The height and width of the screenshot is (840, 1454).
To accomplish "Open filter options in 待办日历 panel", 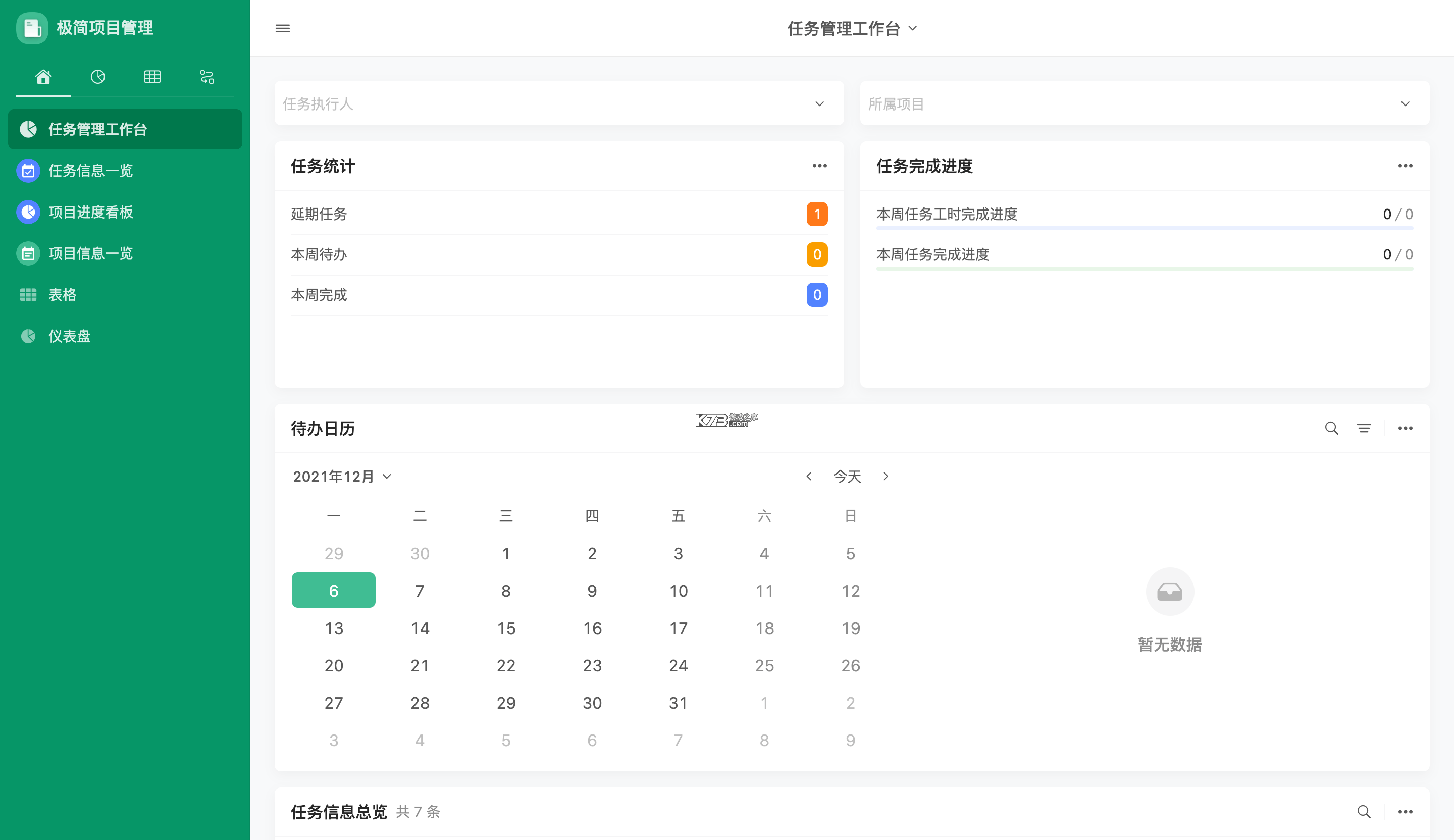I will pyautogui.click(x=1364, y=428).
